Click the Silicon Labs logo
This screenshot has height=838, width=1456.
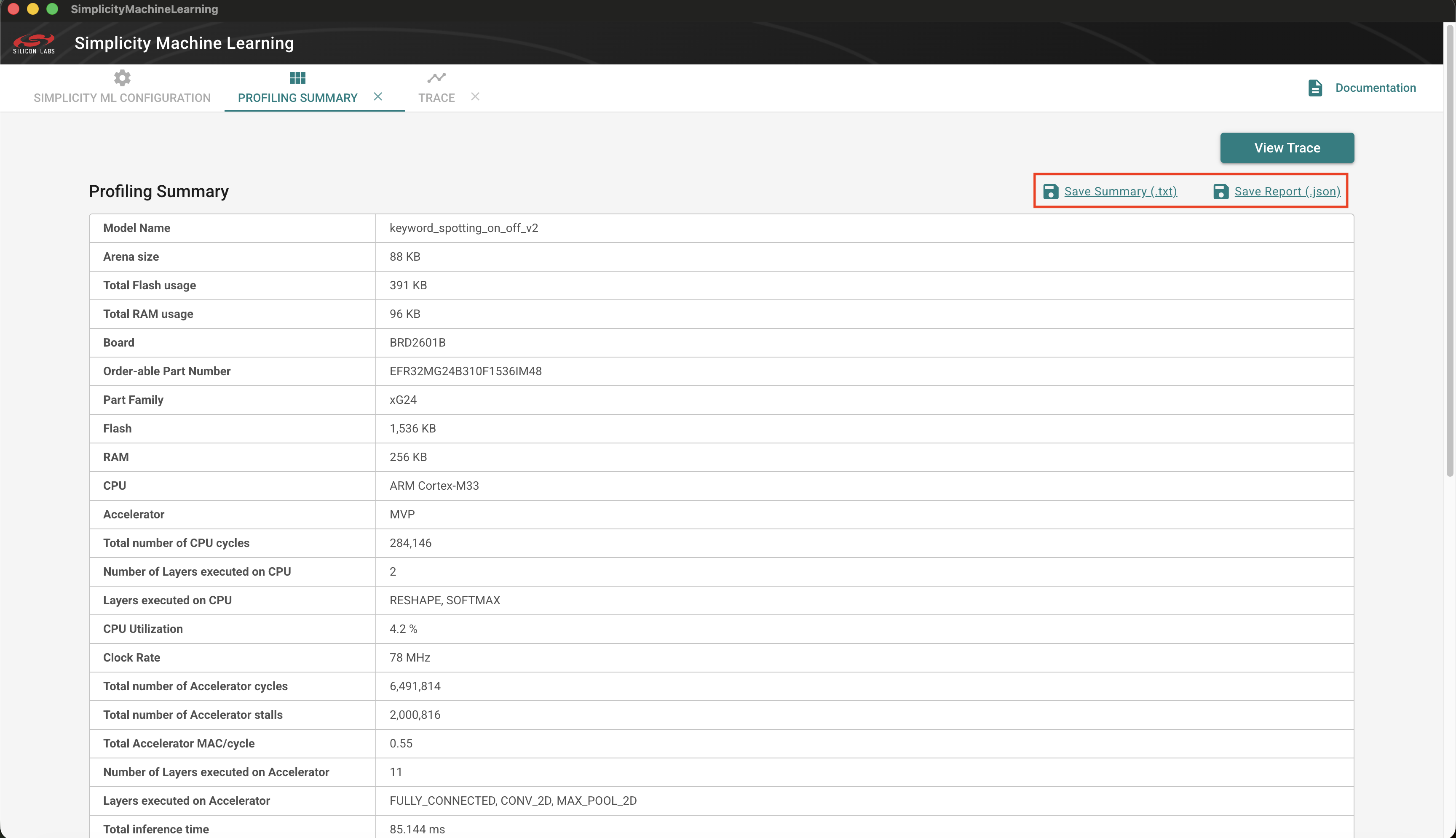point(34,43)
